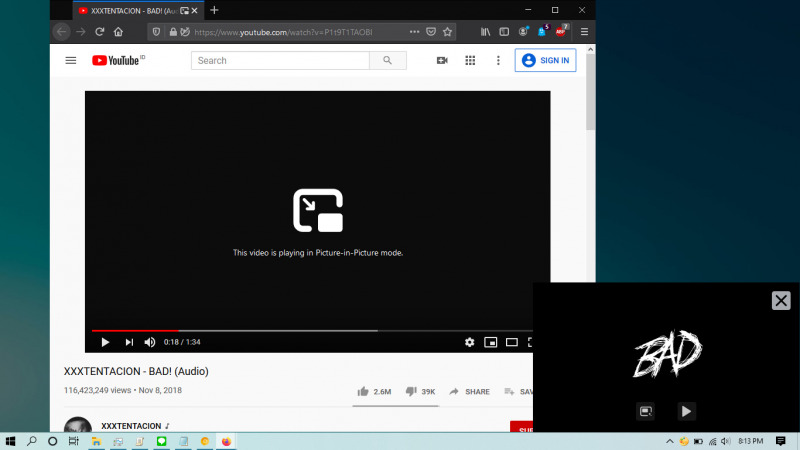Click the YouTube search magnifier button
This screenshot has width=800, height=450.
(x=388, y=60)
